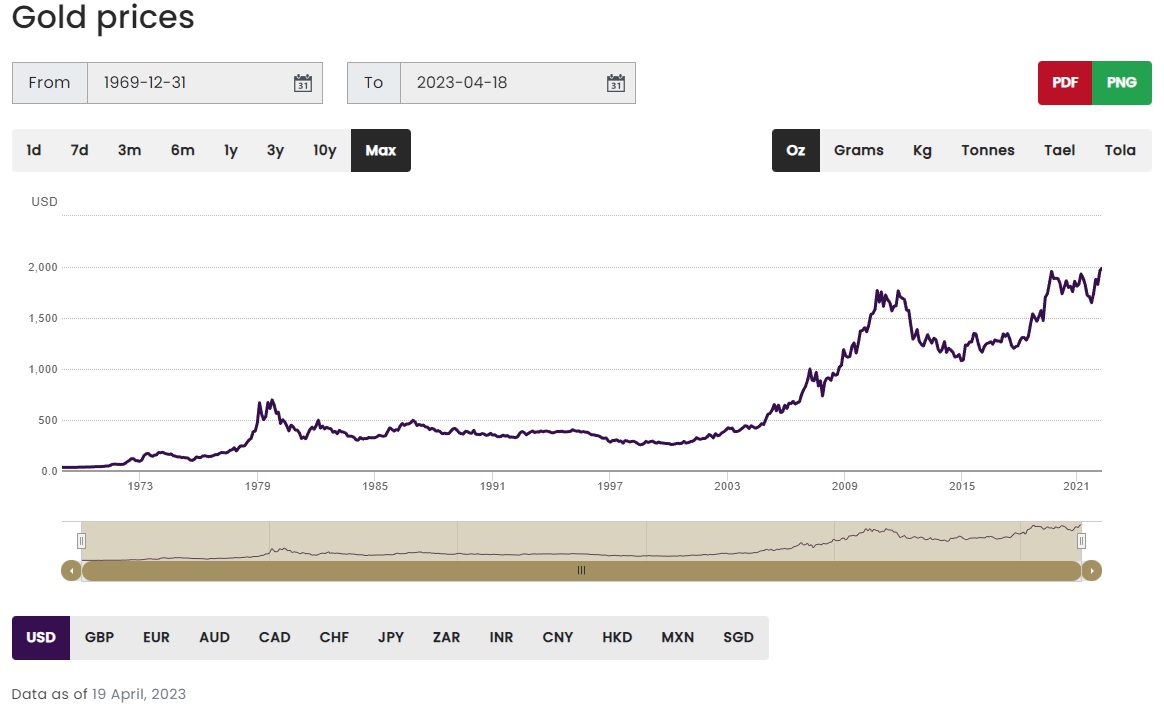The image size is (1164, 706).
Task: Click the red PDF export icon
Action: click(x=1064, y=83)
